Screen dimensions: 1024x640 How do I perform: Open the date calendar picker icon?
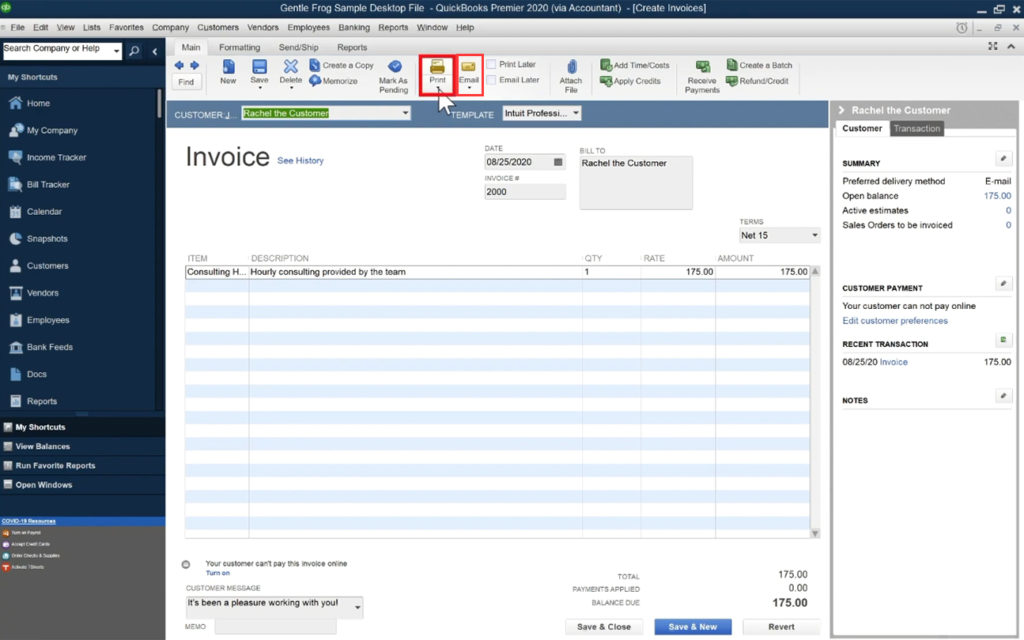558,162
